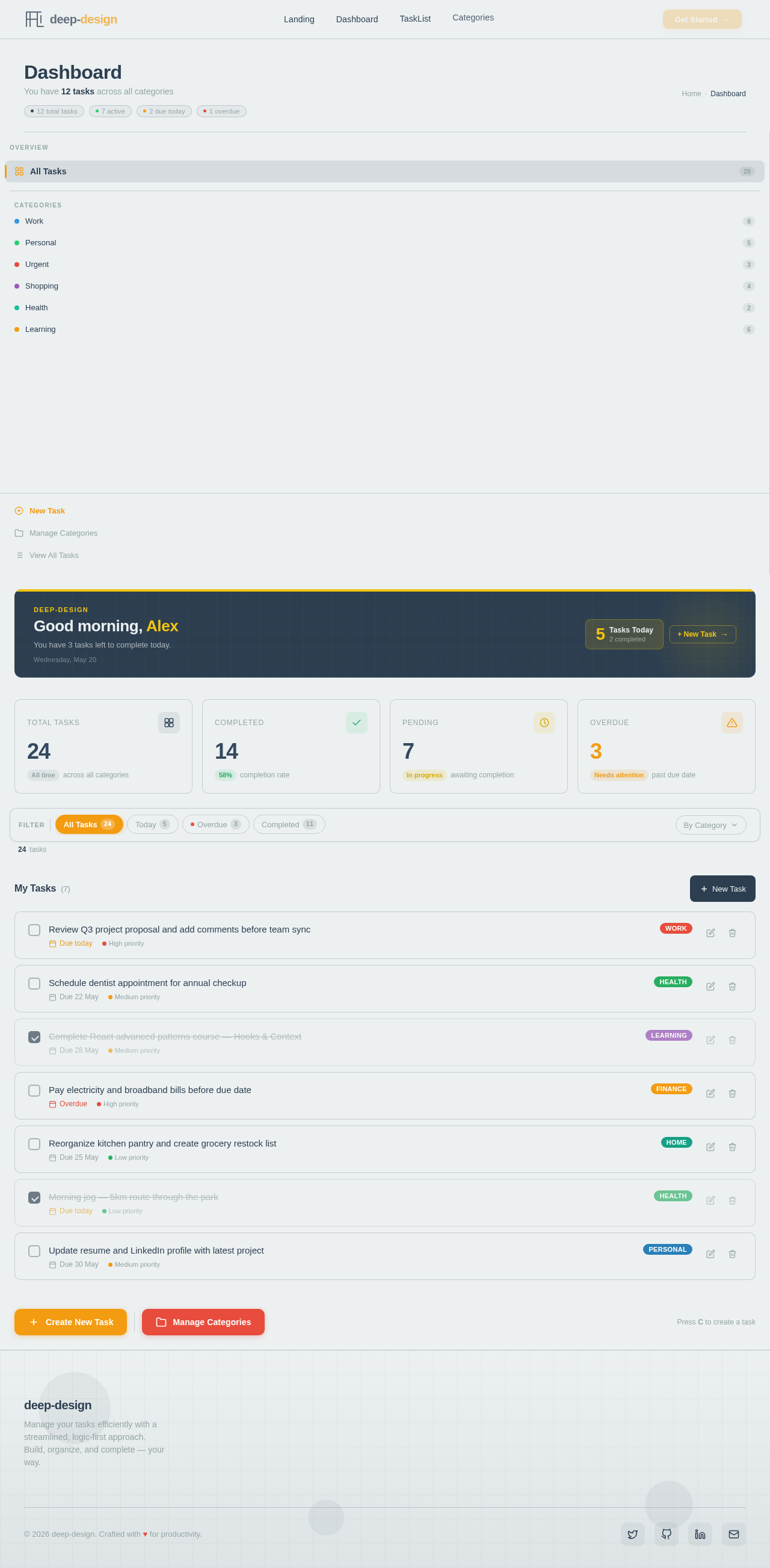Click the Completed checkmark icon
The width and height of the screenshot is (770, 1568).
click(356, 723)
